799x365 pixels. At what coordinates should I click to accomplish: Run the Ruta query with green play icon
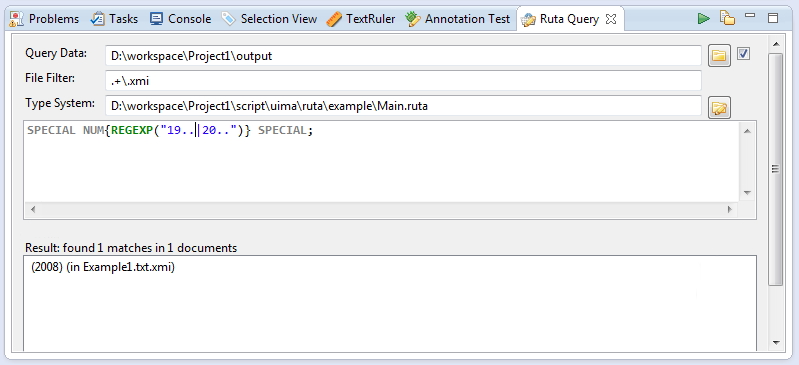[704, 19]
